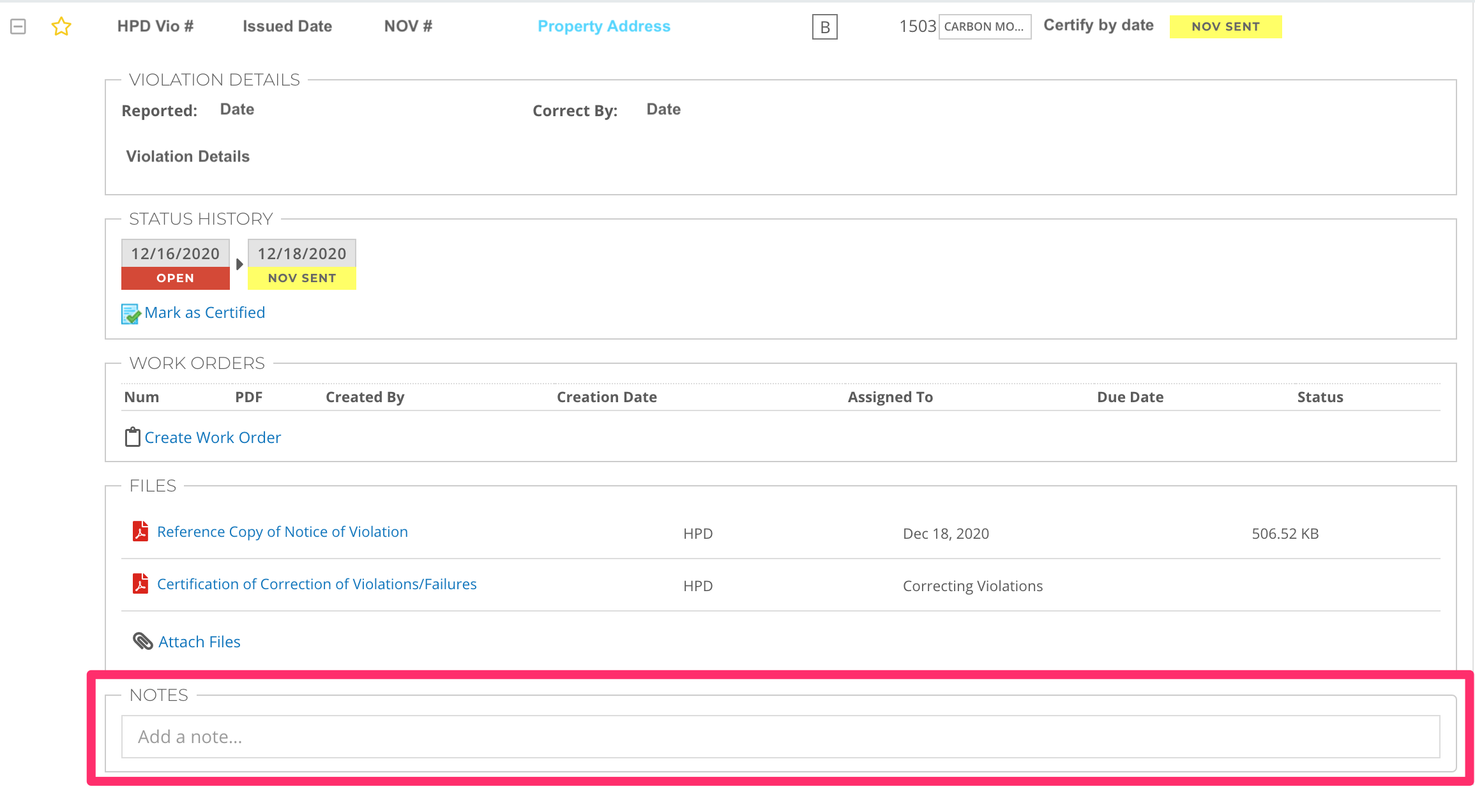Click PDF icon beside Reference Copy of Notice
The width and height of the screenshot is (1475, 812).
(x=140, y=531)
